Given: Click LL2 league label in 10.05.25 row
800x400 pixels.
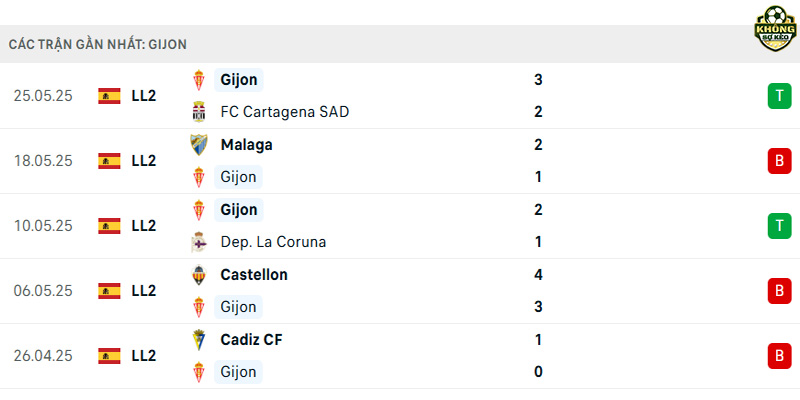Looking at the screenshot, I should 143,226.
